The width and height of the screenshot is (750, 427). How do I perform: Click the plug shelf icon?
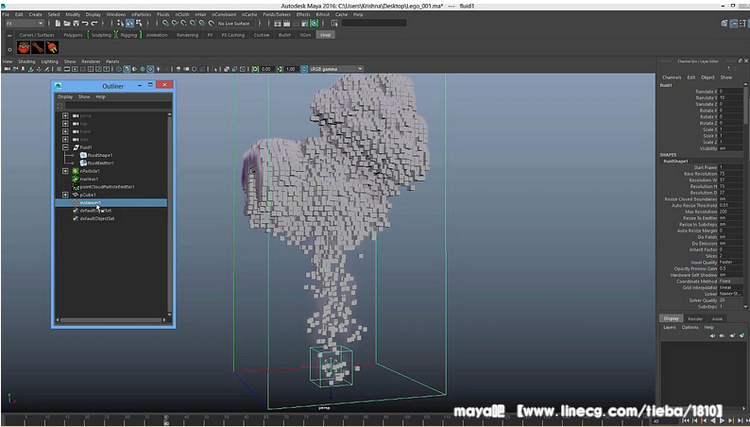[52, 47]
